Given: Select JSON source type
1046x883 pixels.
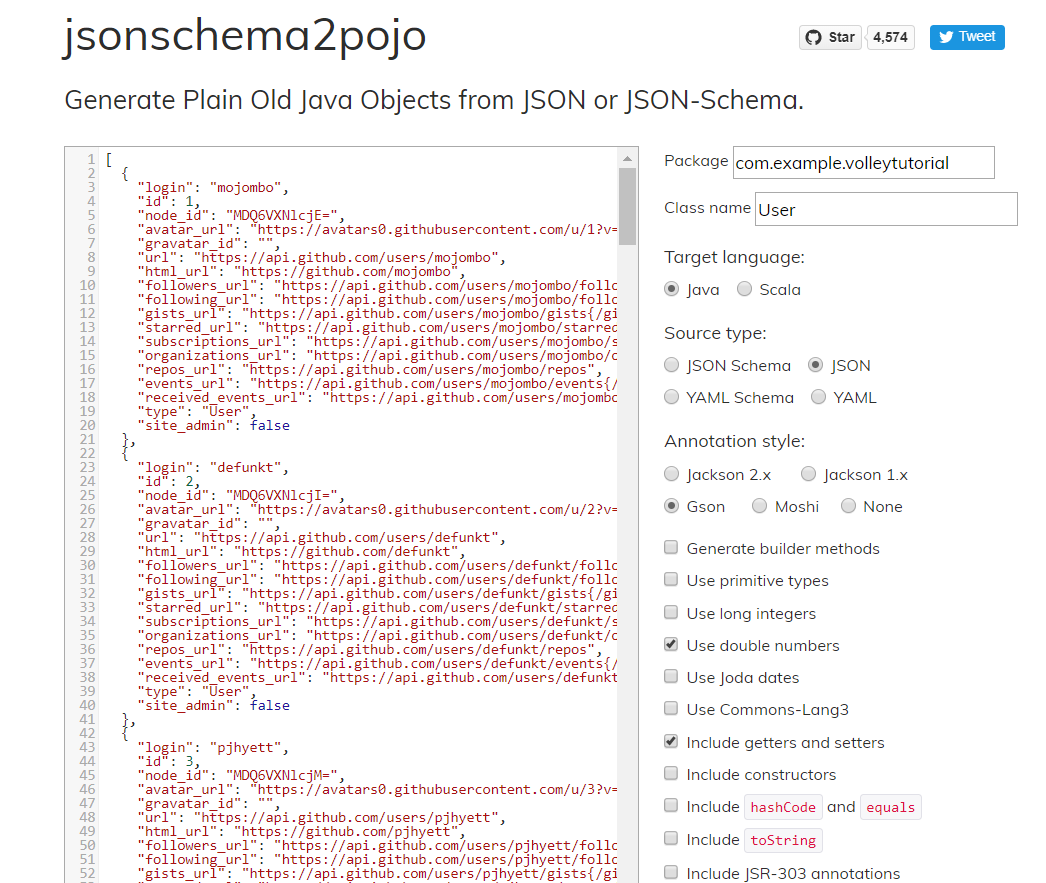Looking at the screenshot, I should pyautogui.click(x=815, y=365).
